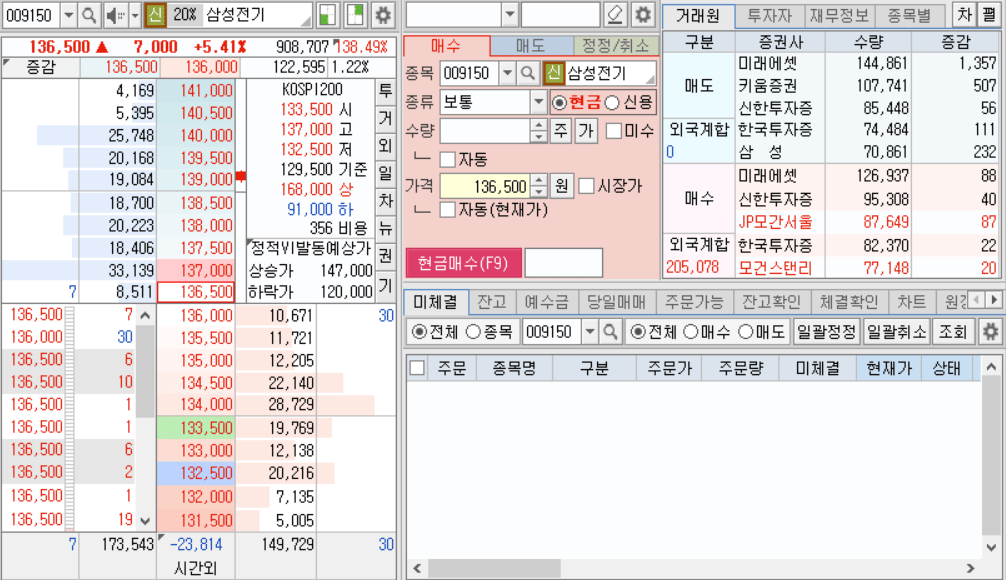
Task: Click bid price 133,500 in order book
Action: tap(196, 428)
